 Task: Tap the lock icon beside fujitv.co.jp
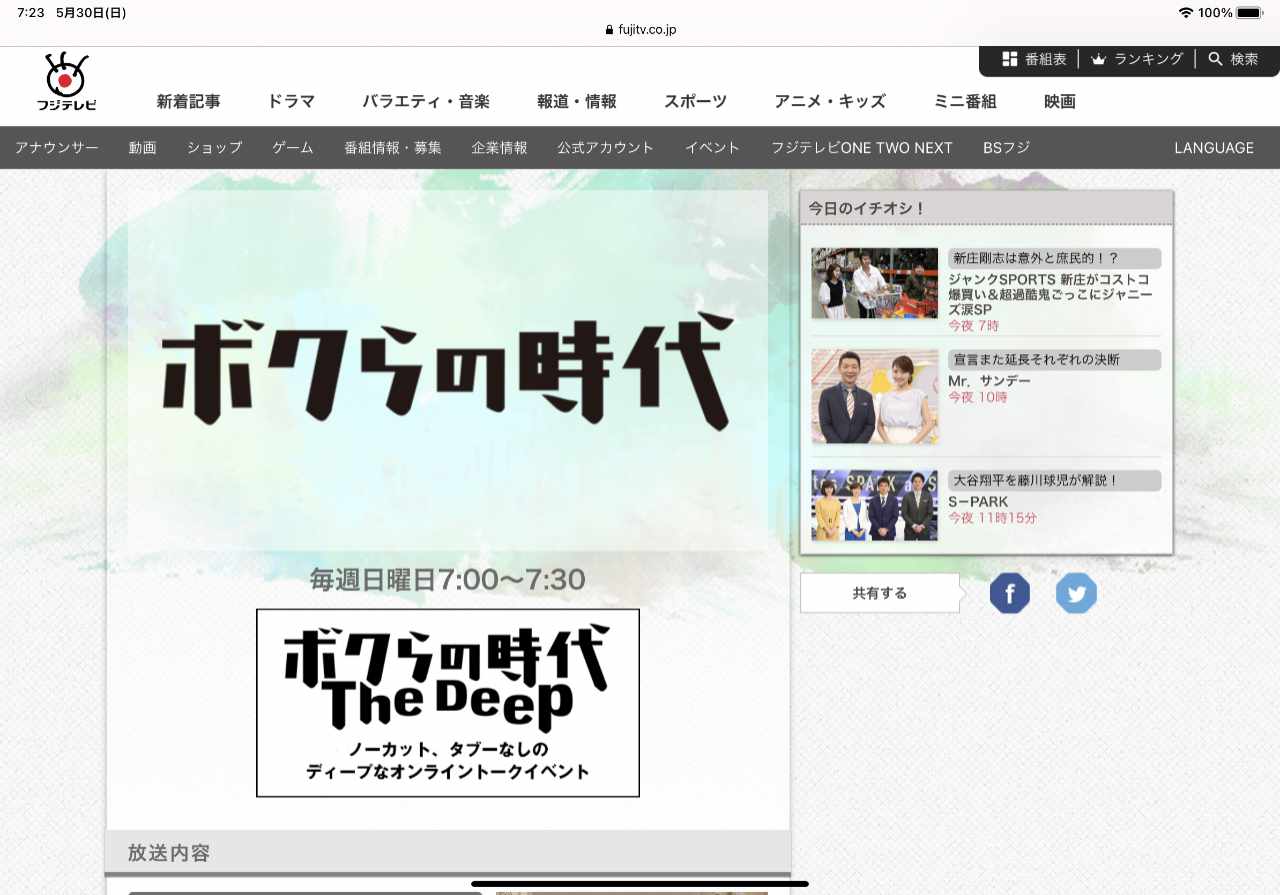[x=609, y=30]
